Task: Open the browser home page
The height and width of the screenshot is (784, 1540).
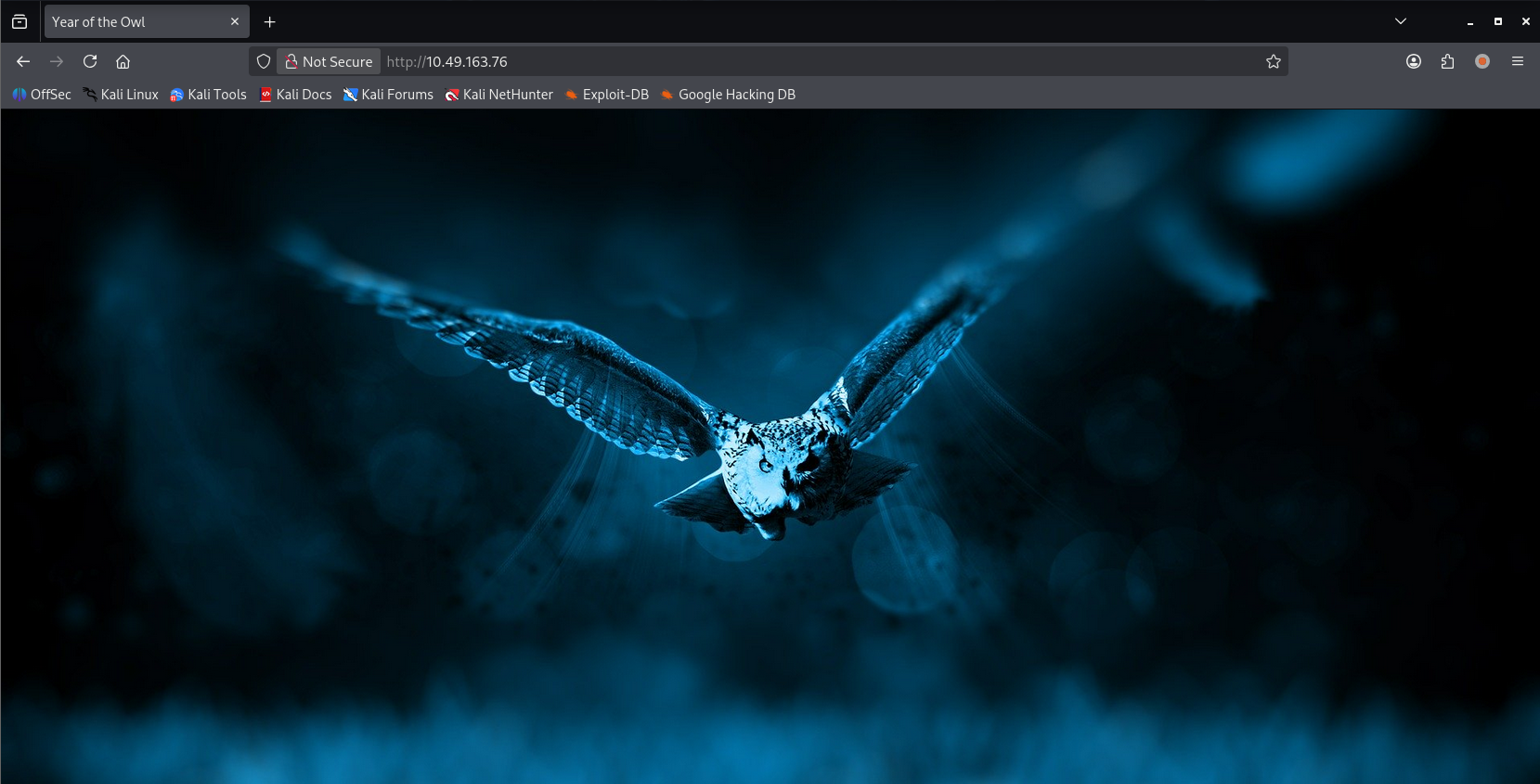Action: [123, 61]
